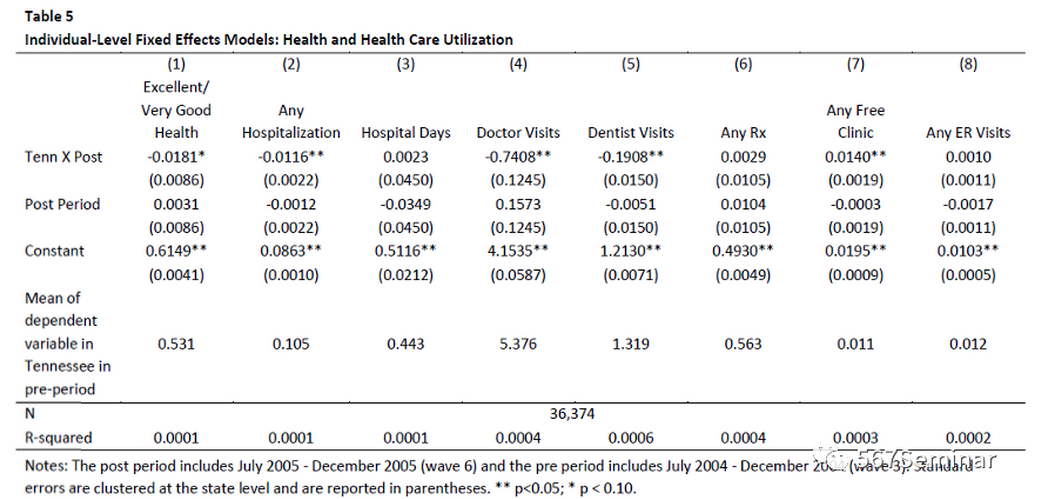This screenshot has width=1048, height=499.
Task: Select the R-squared row label
Action: 57,437
